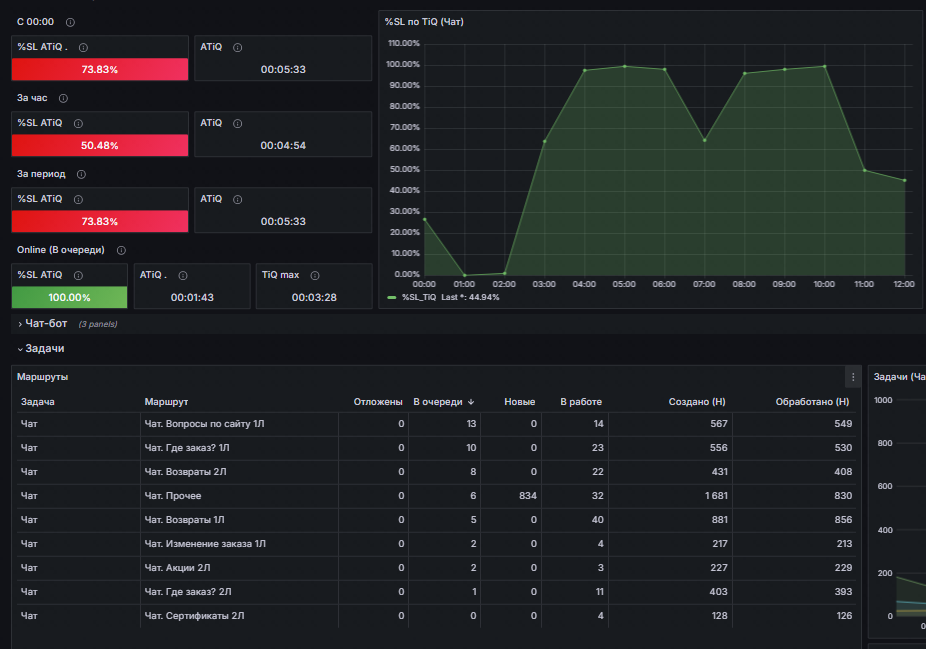Click the 'Маршруты' panel title

point(43,377)
